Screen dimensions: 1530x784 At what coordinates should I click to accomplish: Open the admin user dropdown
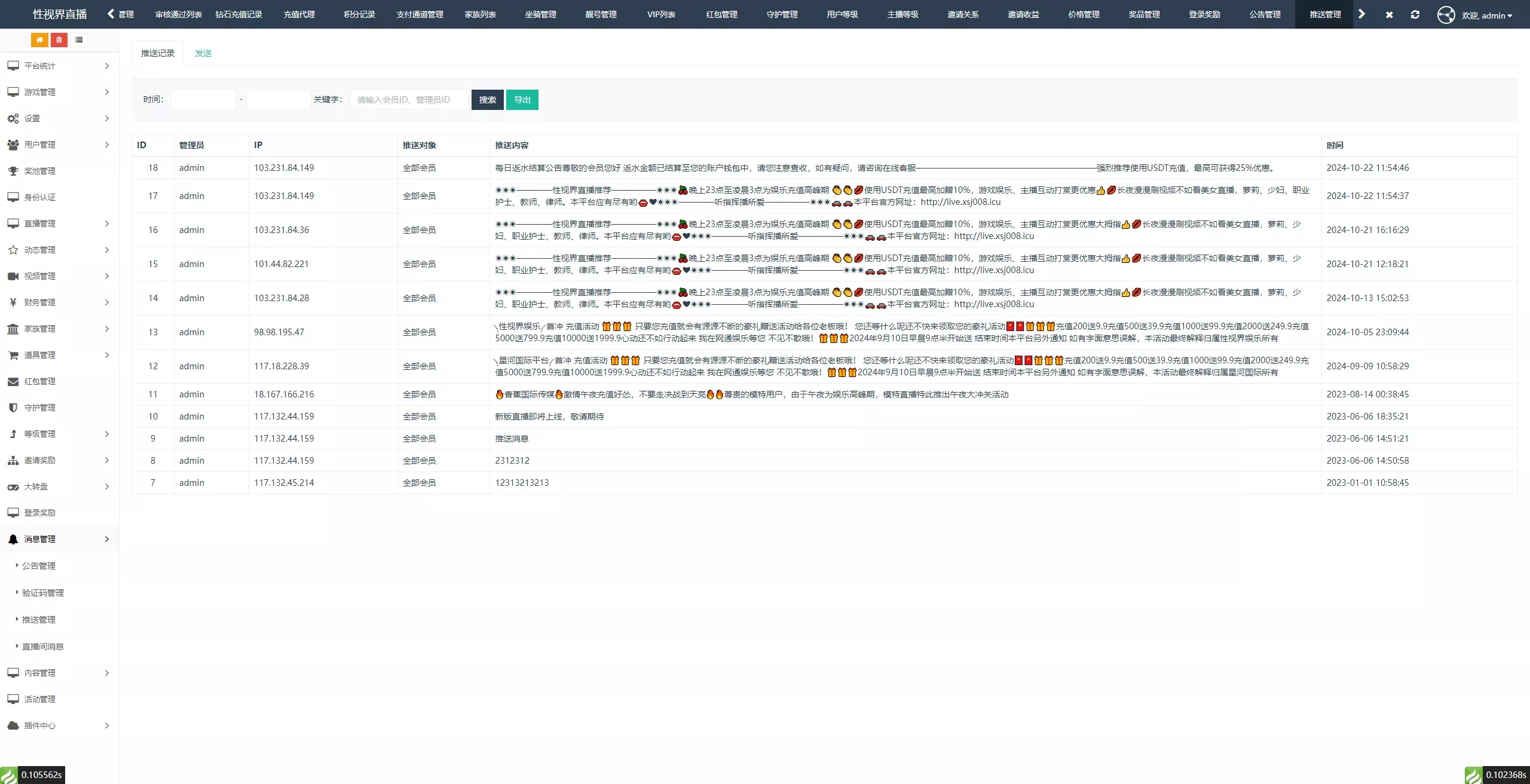click(1486, 15)
